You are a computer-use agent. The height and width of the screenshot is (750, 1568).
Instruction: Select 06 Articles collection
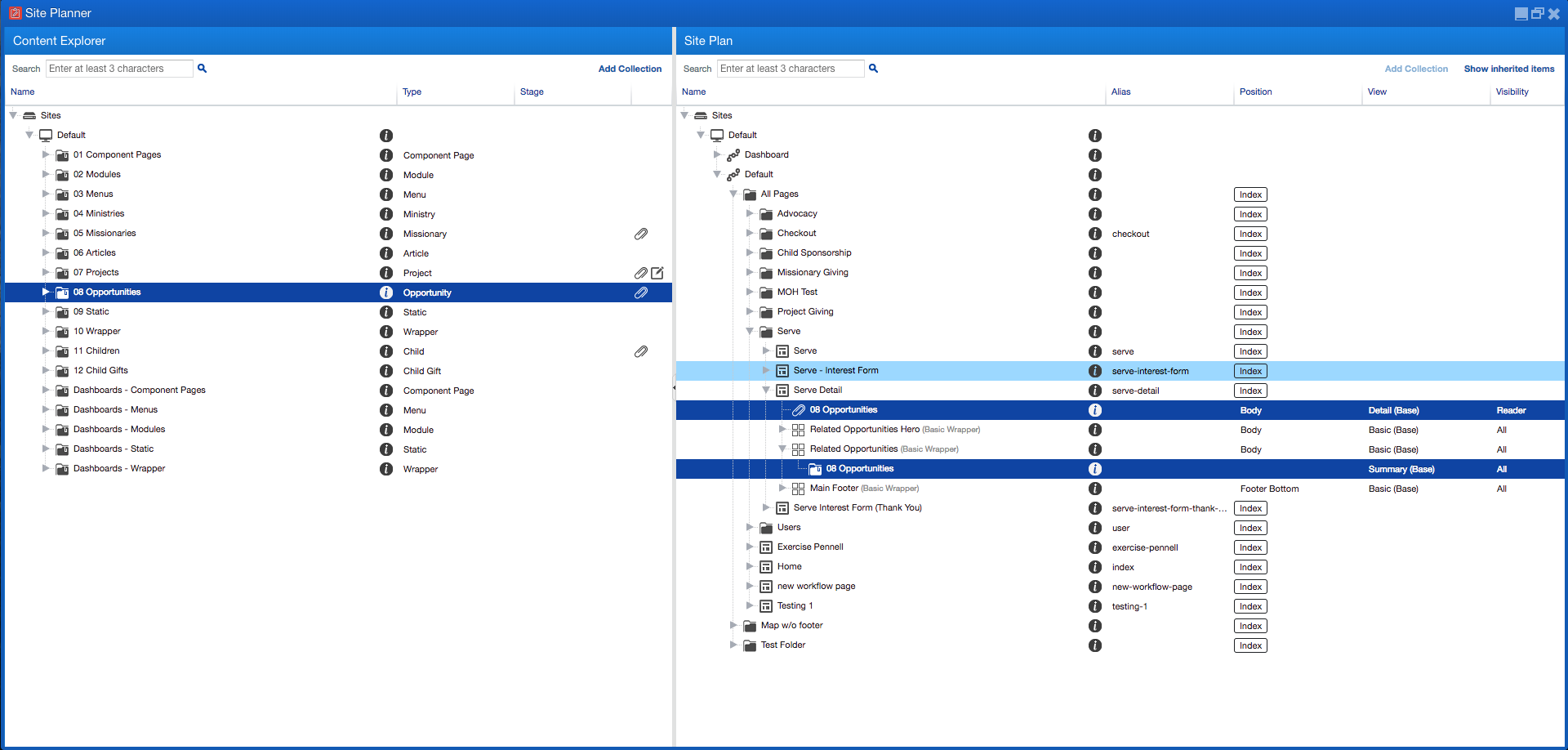95,252
